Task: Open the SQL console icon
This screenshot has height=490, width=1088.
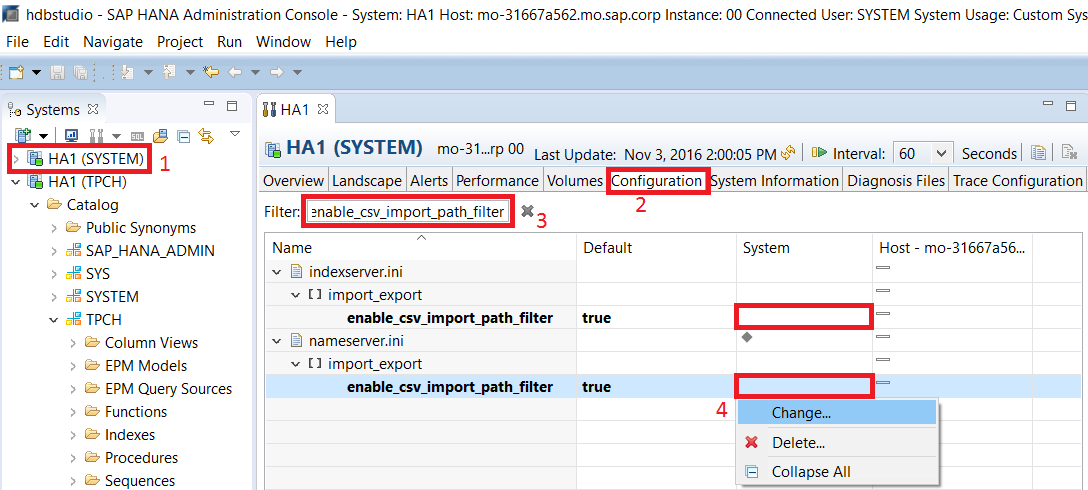Action: coord(138,135)
